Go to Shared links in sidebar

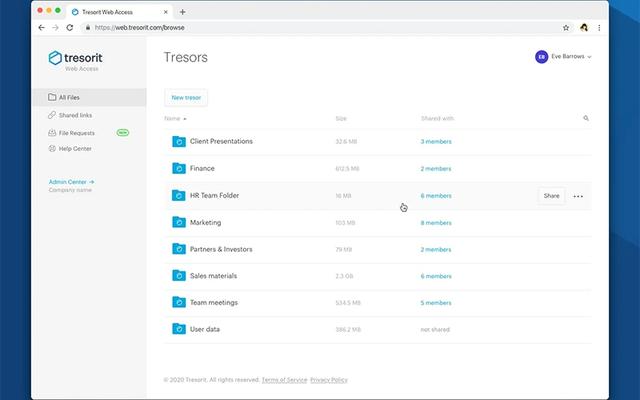click(75, 115)
